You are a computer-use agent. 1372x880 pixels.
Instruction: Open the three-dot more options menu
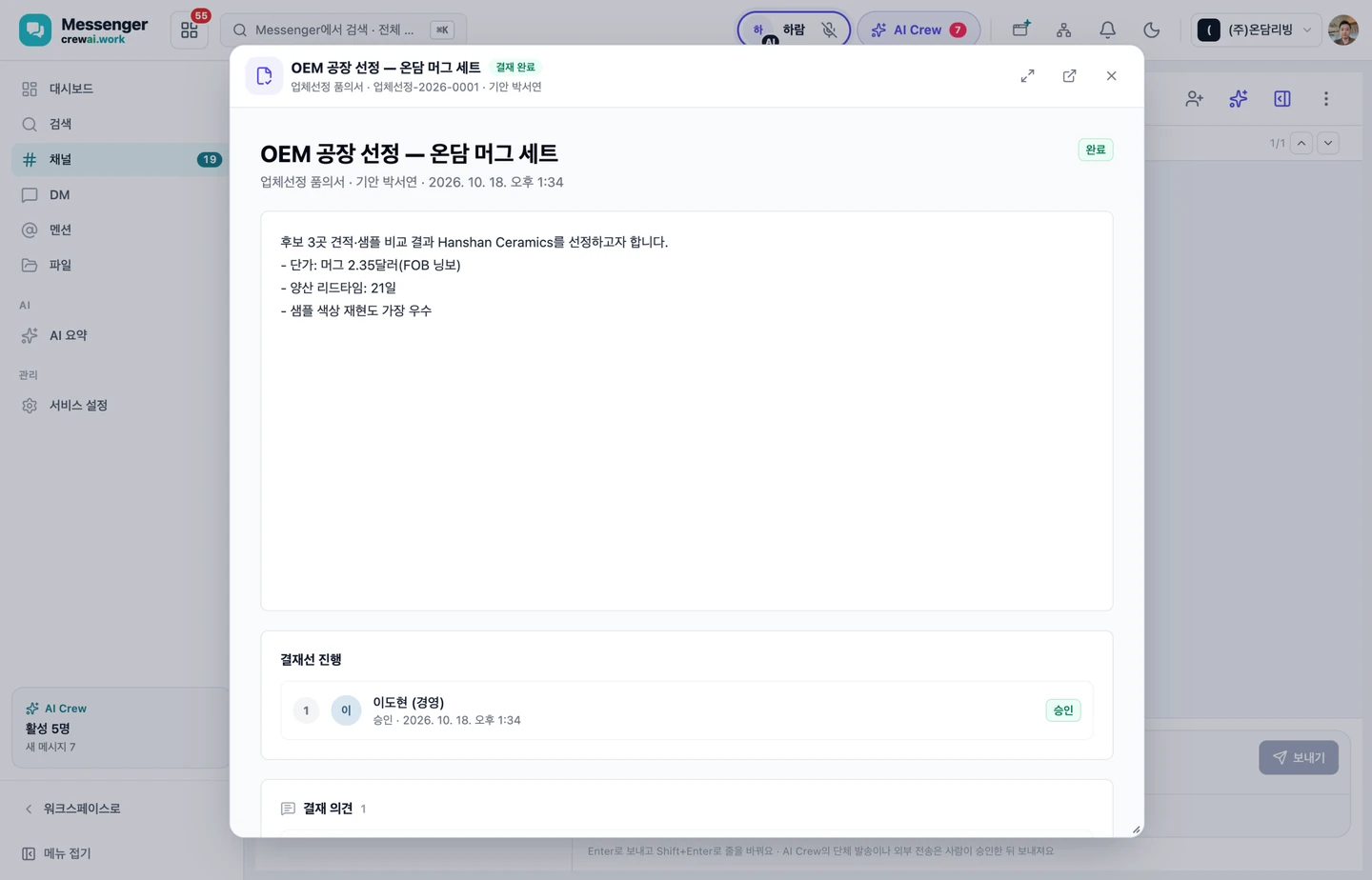pyautogui.click(x=1325, y=99)
